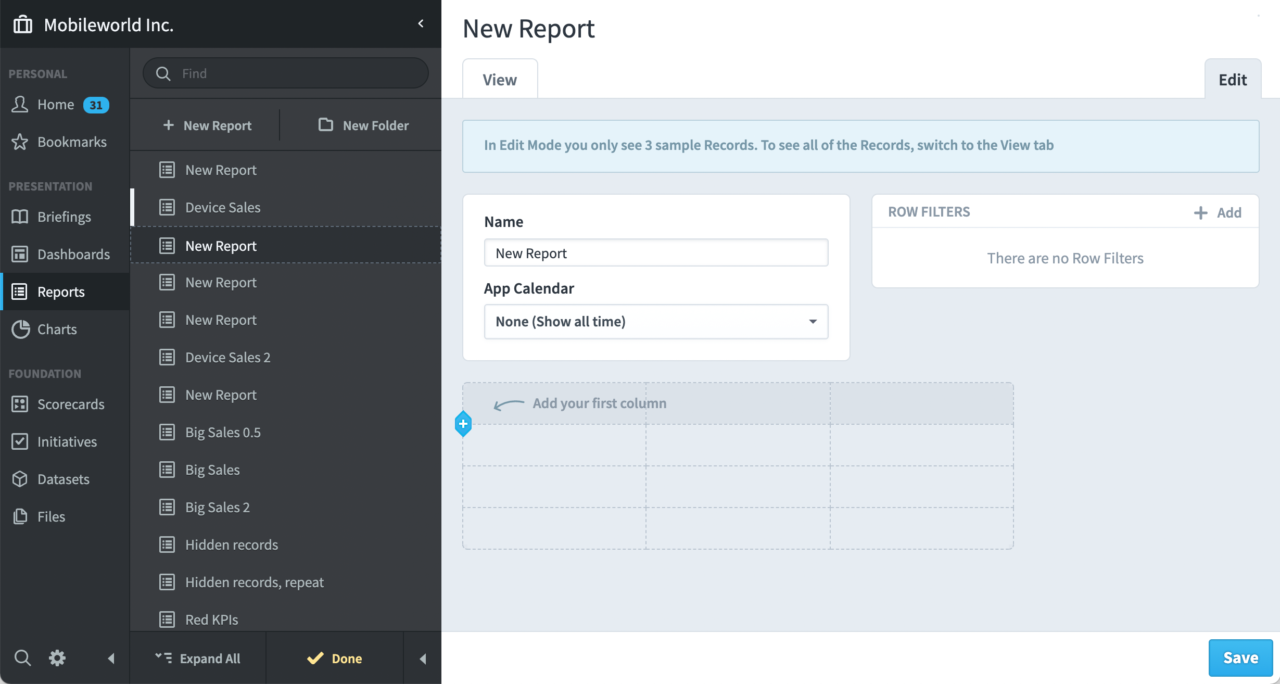Save the new report

[1240, 657]
